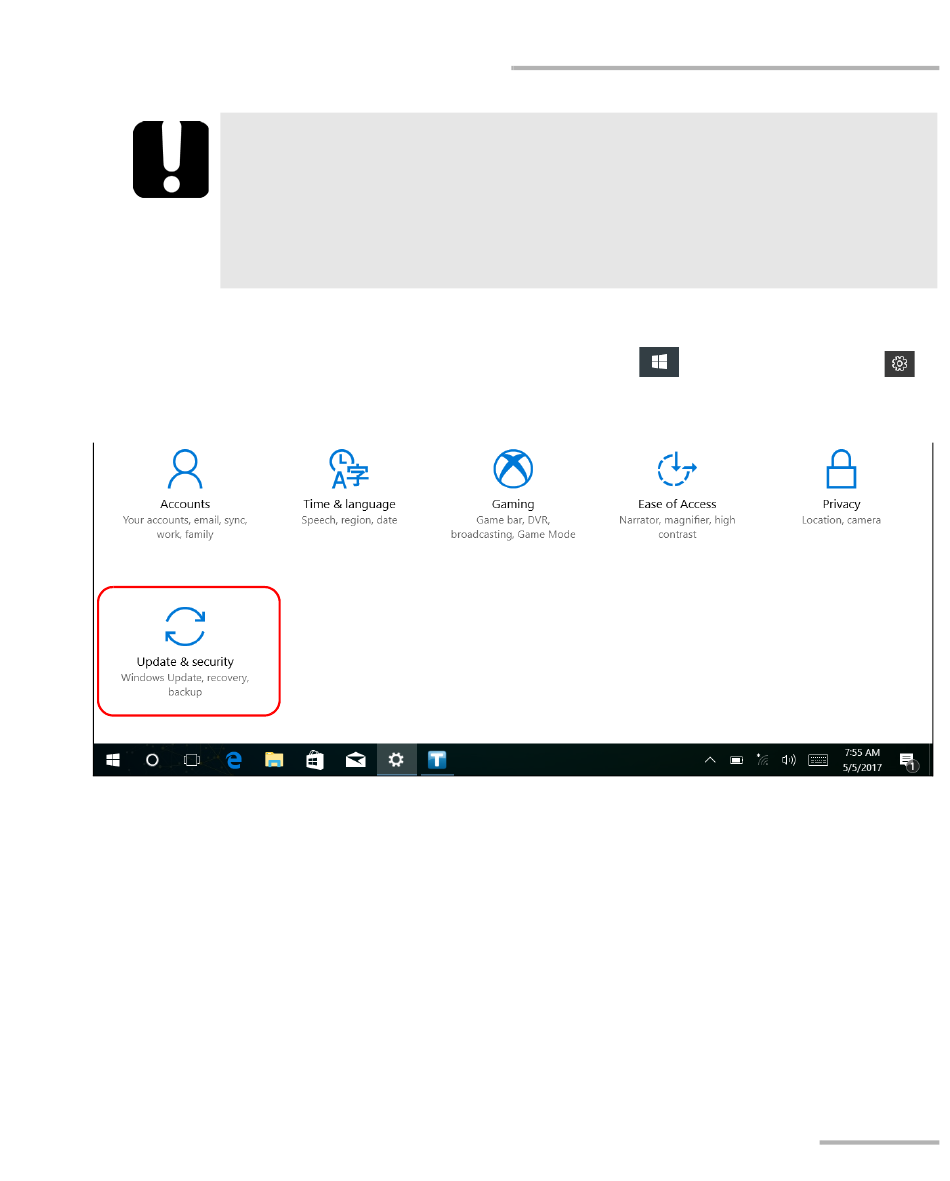Open the Store app on taskbar
The height and width of the screenshot is (1181, 950).
point(315,760)
